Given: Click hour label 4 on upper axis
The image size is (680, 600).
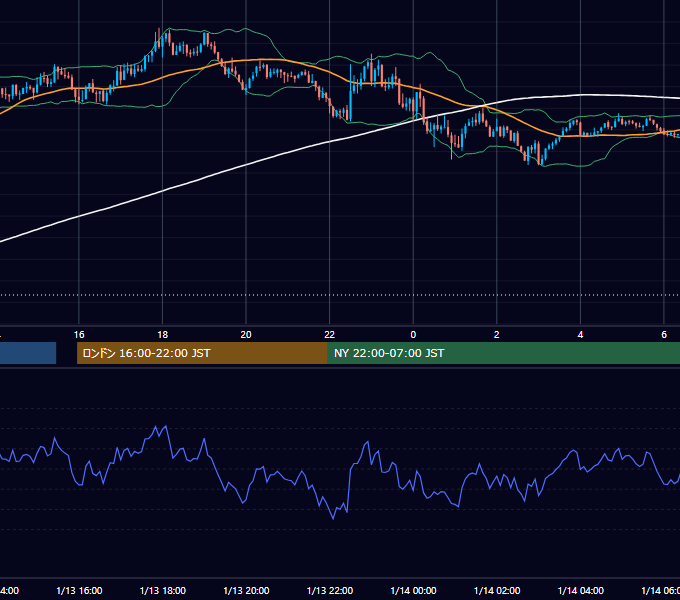Looking at the screenshot, I should pyautogui.click(x=580, y=335).
